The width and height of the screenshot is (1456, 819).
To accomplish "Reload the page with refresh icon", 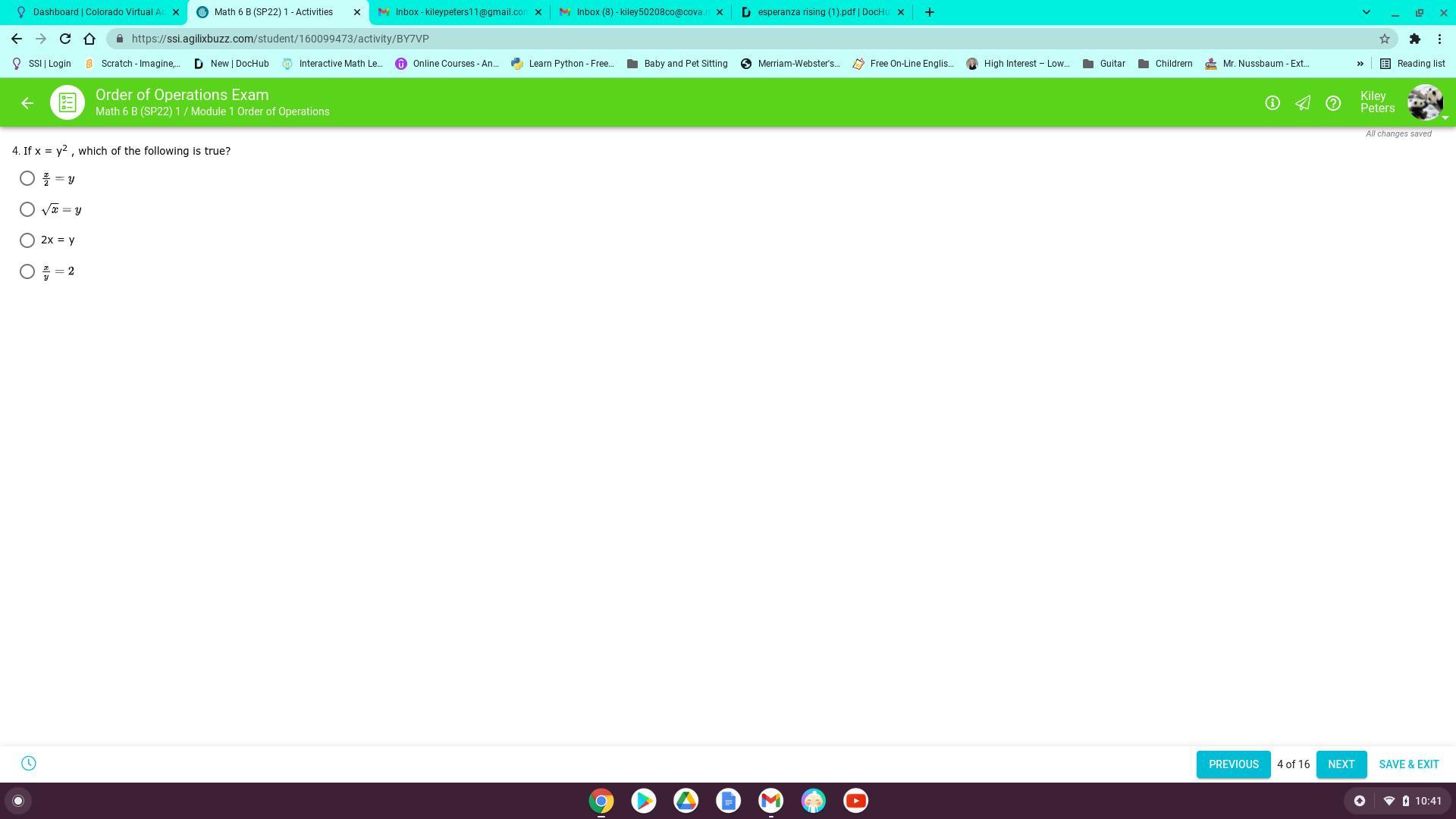I will (65, 39).
